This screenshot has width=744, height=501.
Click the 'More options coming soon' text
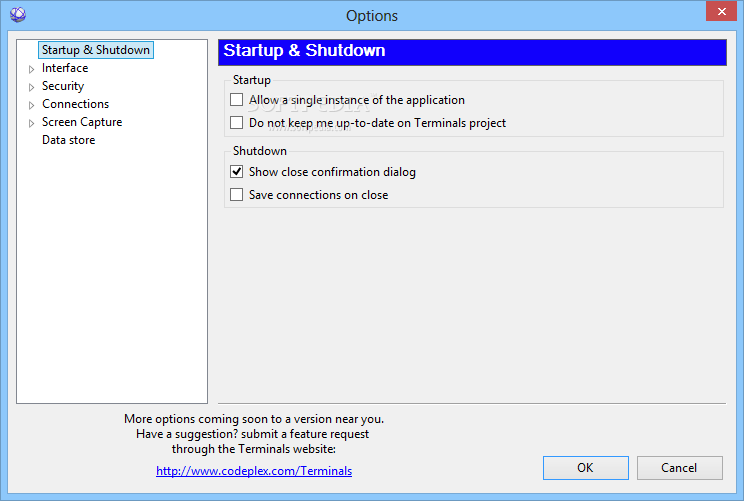(x=254, y=419)
